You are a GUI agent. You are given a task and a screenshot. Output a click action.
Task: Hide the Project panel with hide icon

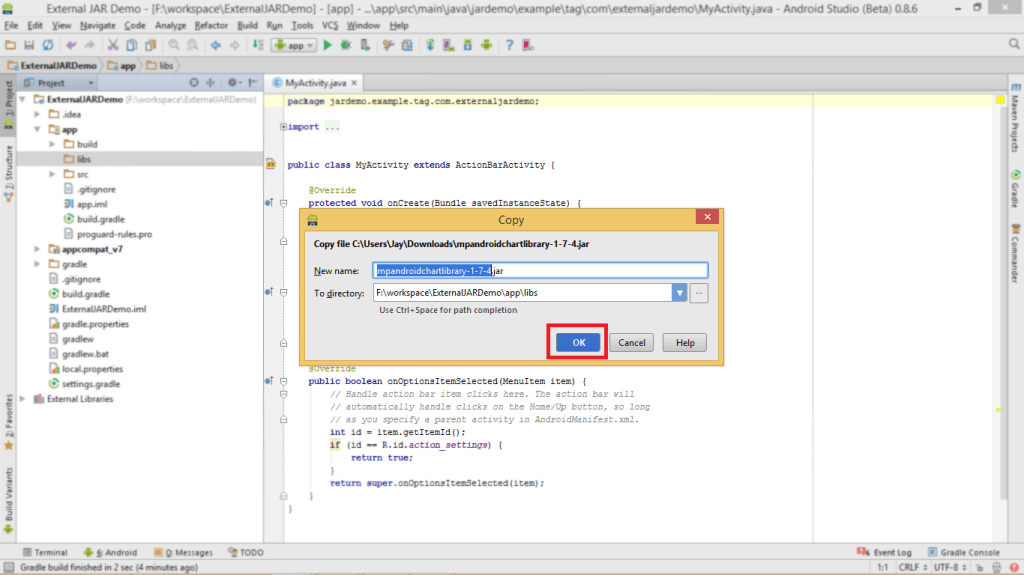(253, 82)
